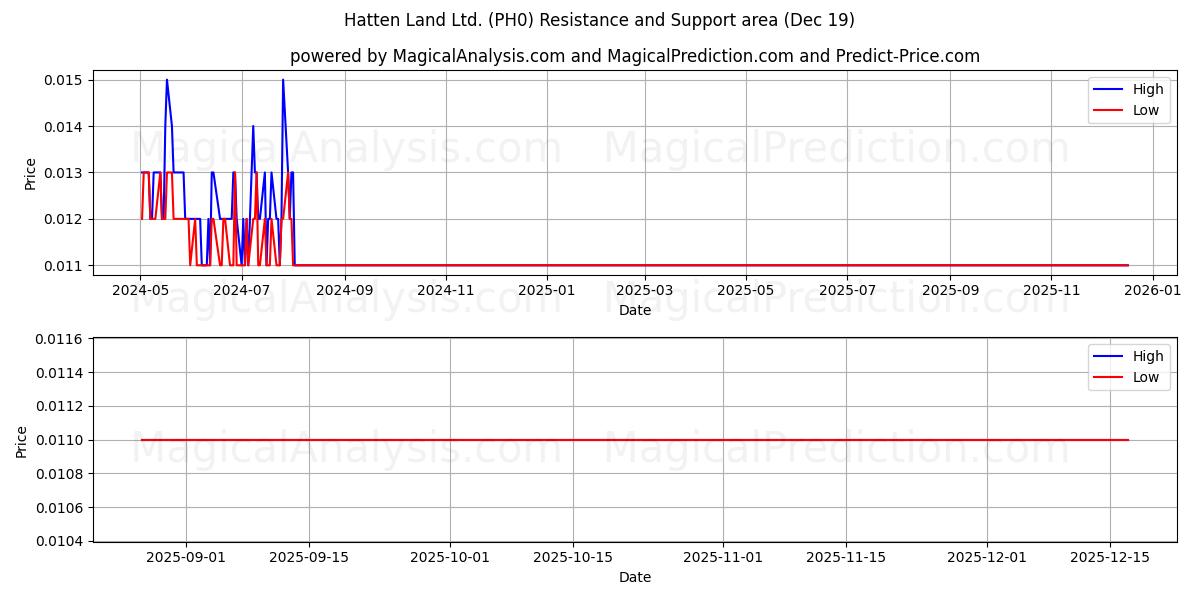Toggle the Low entry in bottom legend

[x=1146, y=377]
